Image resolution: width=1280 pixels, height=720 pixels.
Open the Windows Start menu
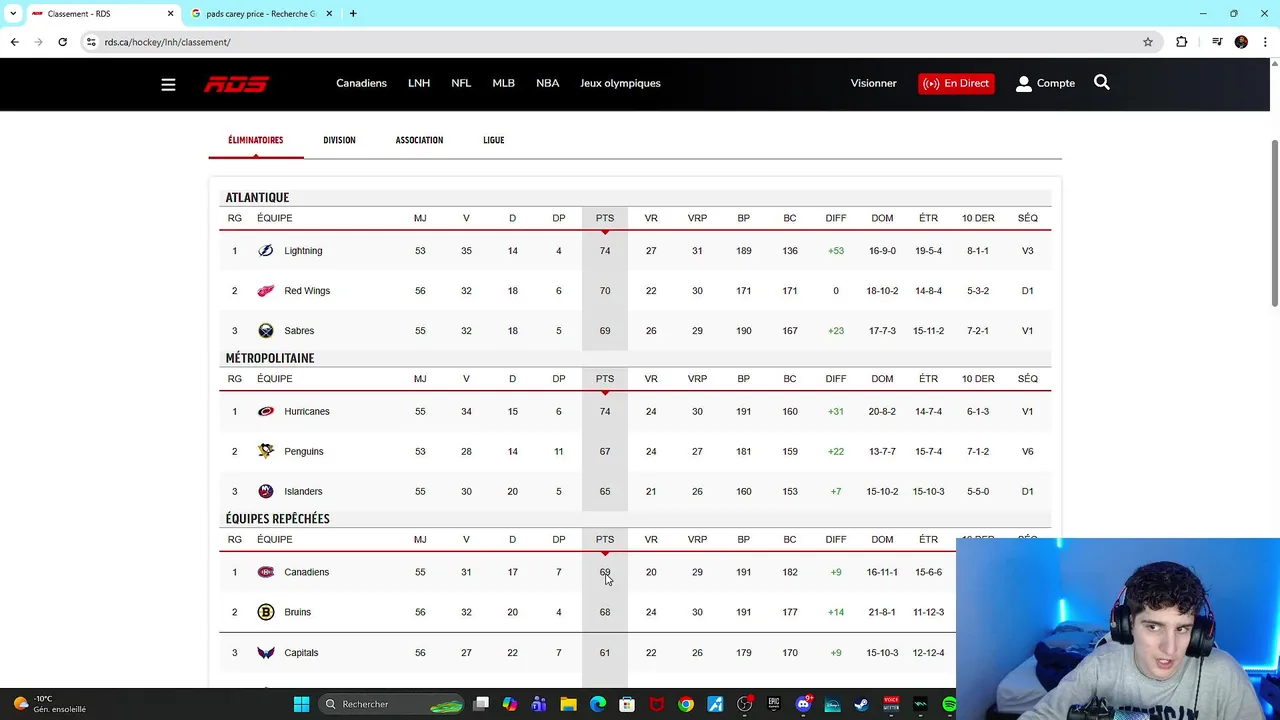pyautogui.click(x=301, y=704)
